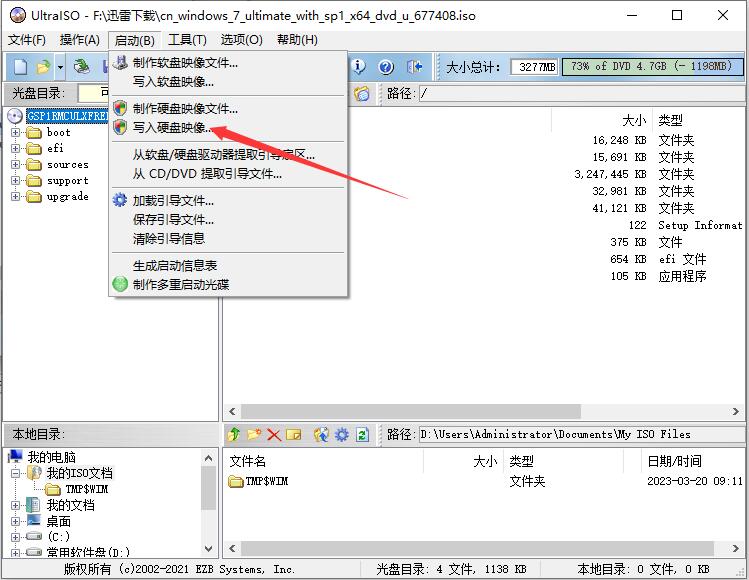Click the new folder icon in local toolbar
The height and width of the screenshot is (580, 749).
click(254, 434)
